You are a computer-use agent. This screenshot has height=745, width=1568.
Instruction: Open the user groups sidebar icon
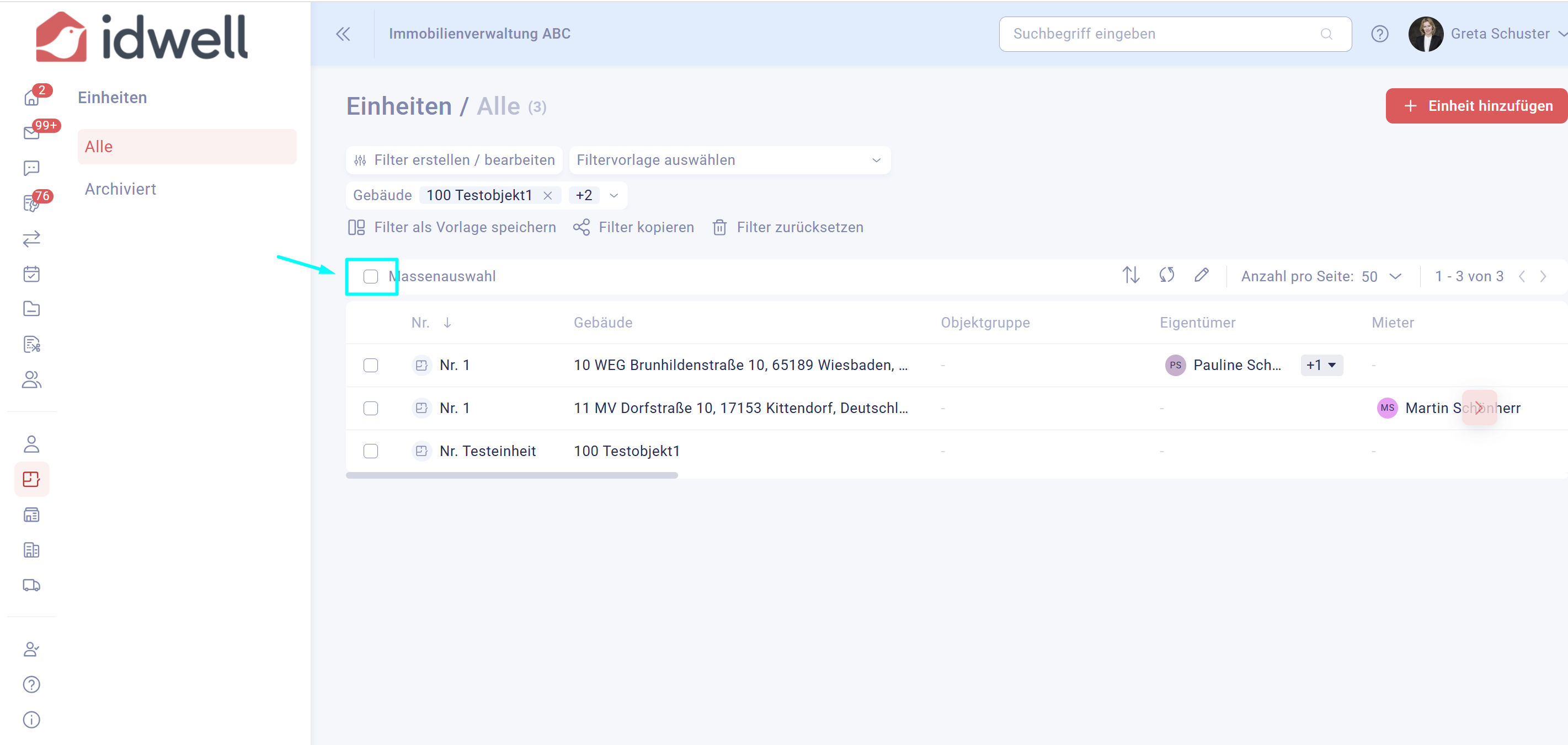[x=31, y=379]
